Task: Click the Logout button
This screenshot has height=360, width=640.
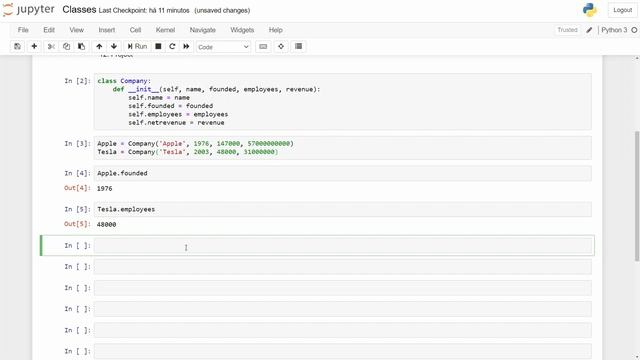Action: 622,10
